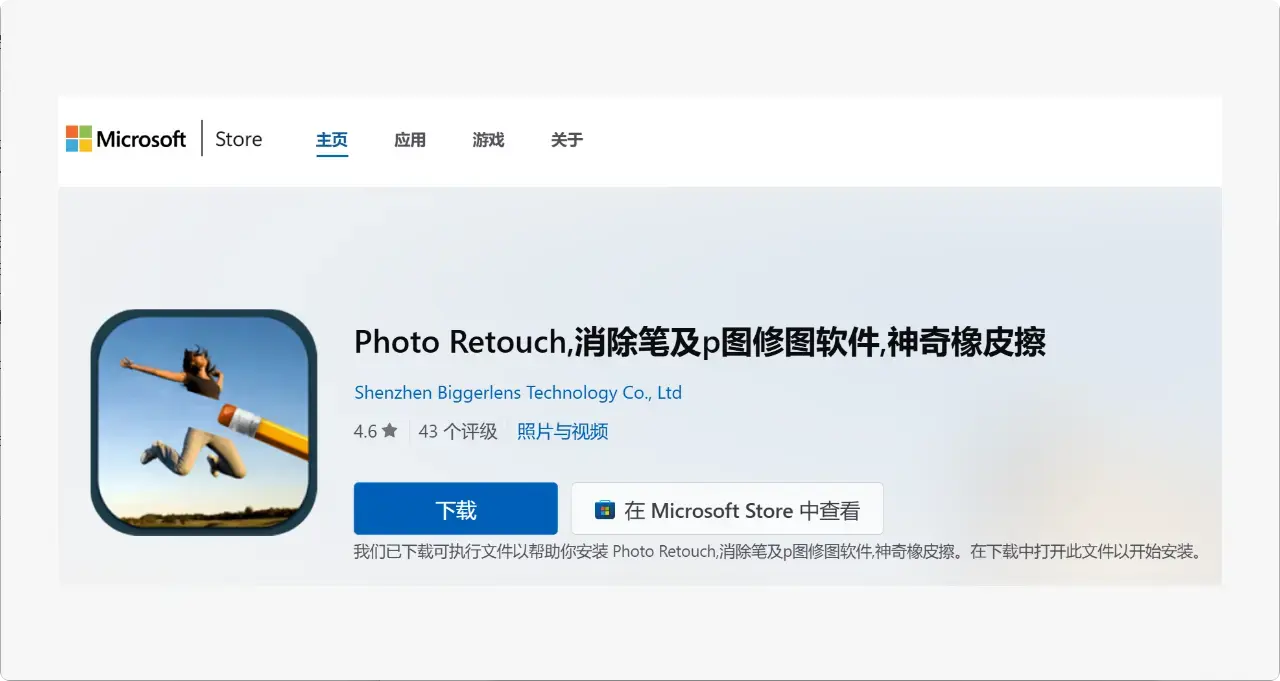Click the install message below download button
This screenshot has width=1280, height=681.
[776, 552]
